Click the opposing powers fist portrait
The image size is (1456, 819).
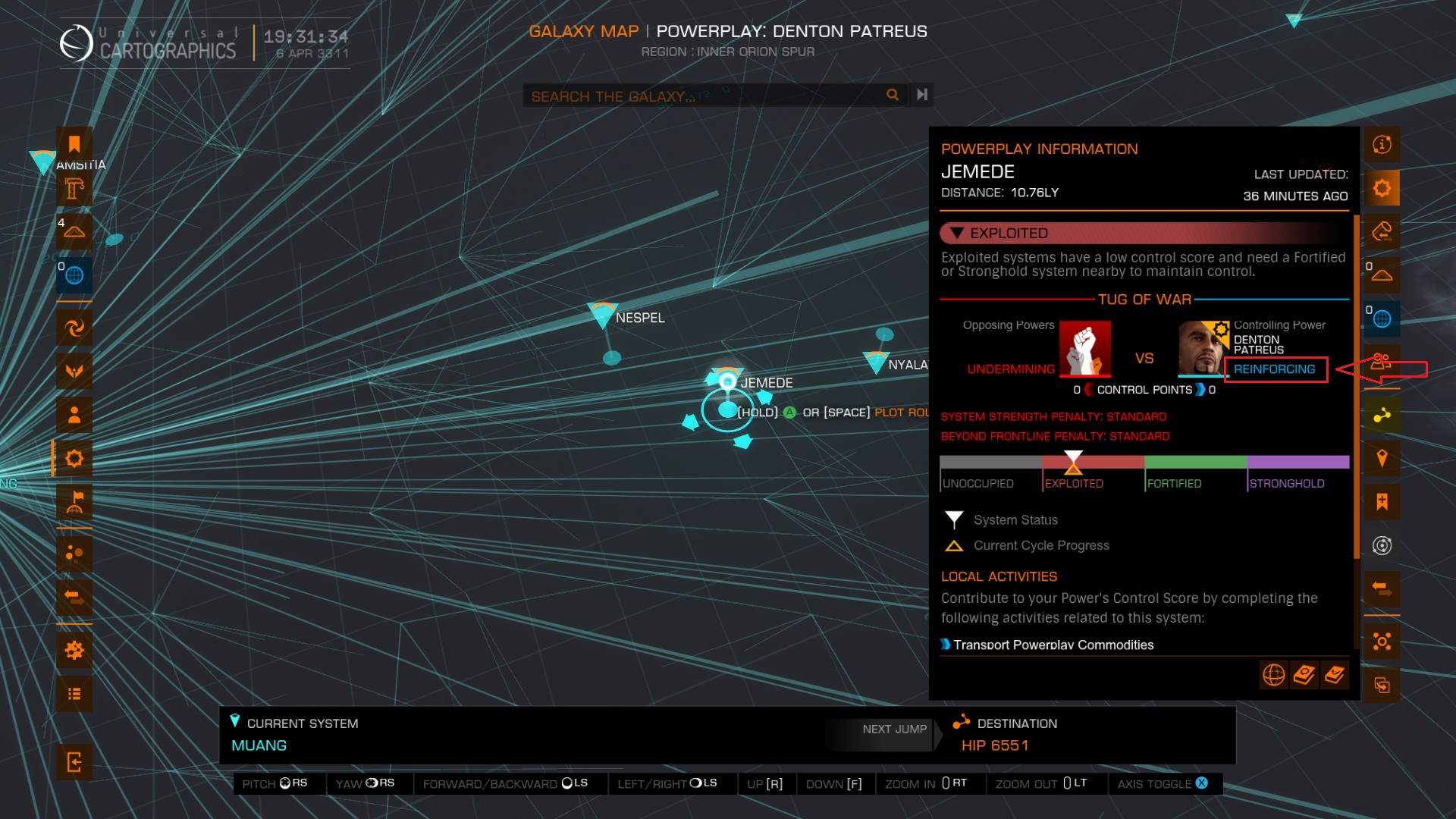[1085, 349]
